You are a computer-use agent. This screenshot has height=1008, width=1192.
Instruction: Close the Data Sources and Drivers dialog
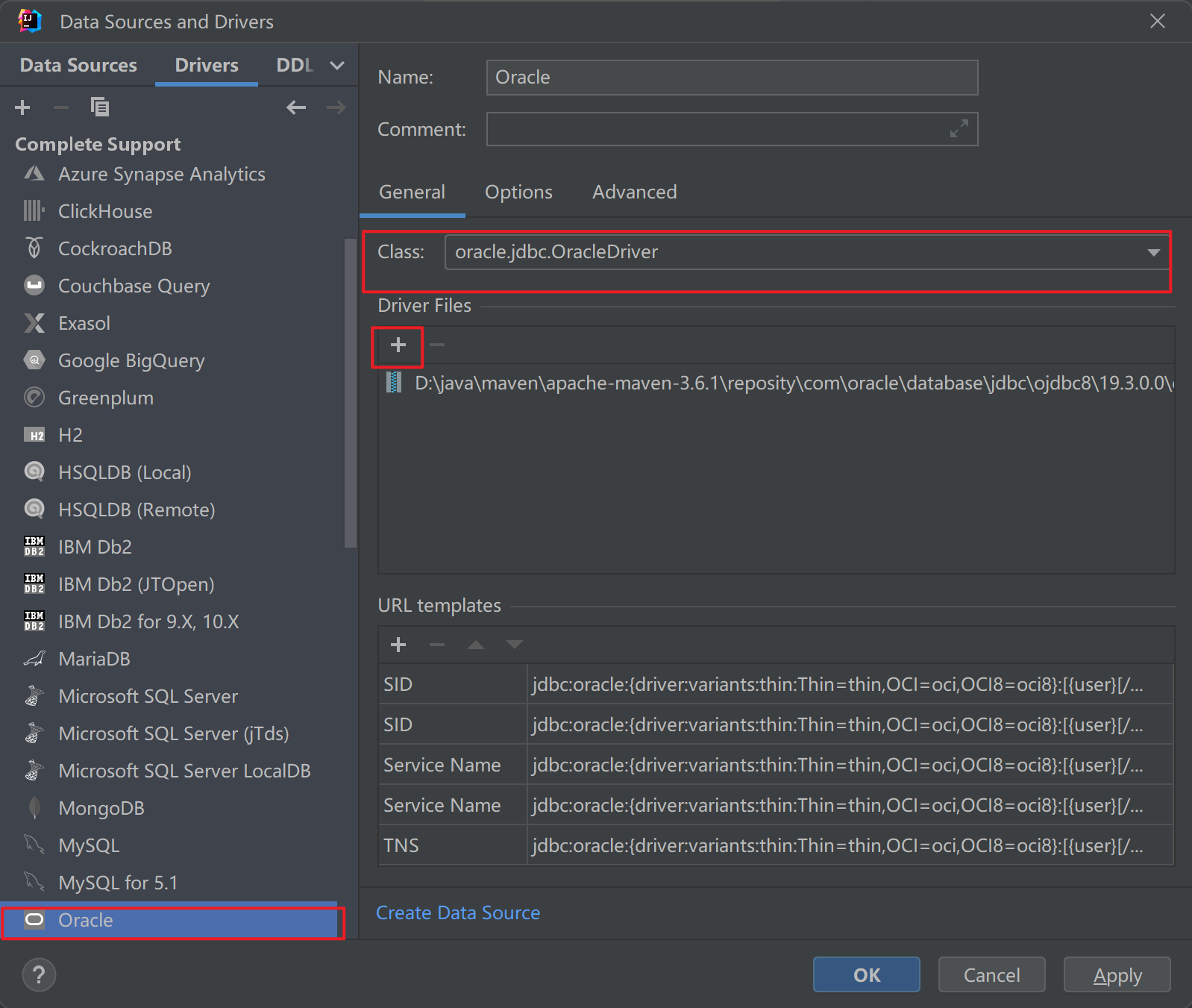[x=1157, y=21]
